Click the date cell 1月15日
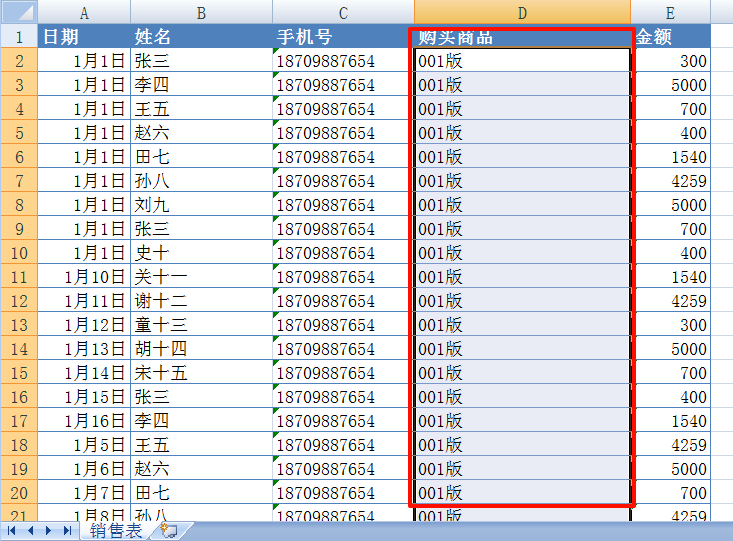This screenshot has height=541, width=733. tap(84, 397)
